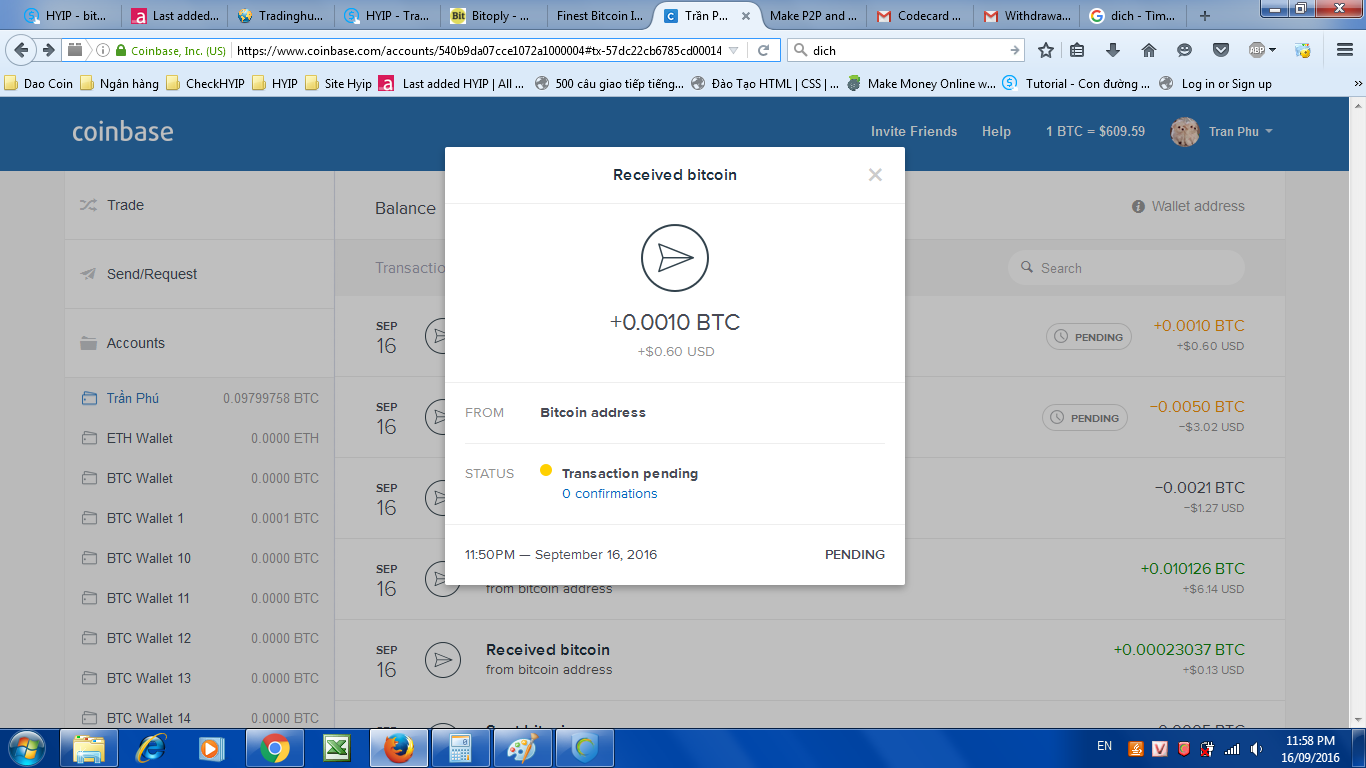Screen dimensions: 1366x768
Task: Open the 'Site Hyip' bookmarks folder
Action: pos(338,84)
